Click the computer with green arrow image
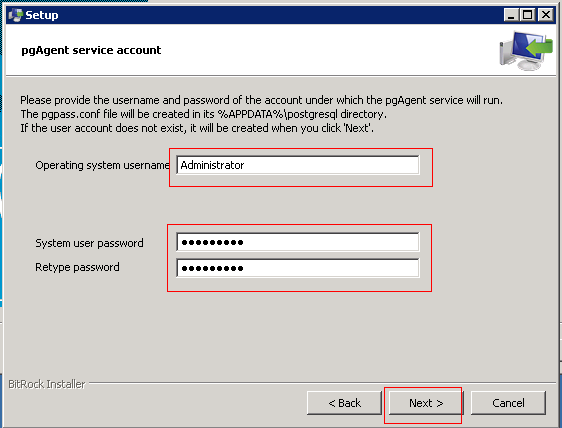Screen dimensions: 562x428 pyautogui.click(x=526, y=51)
